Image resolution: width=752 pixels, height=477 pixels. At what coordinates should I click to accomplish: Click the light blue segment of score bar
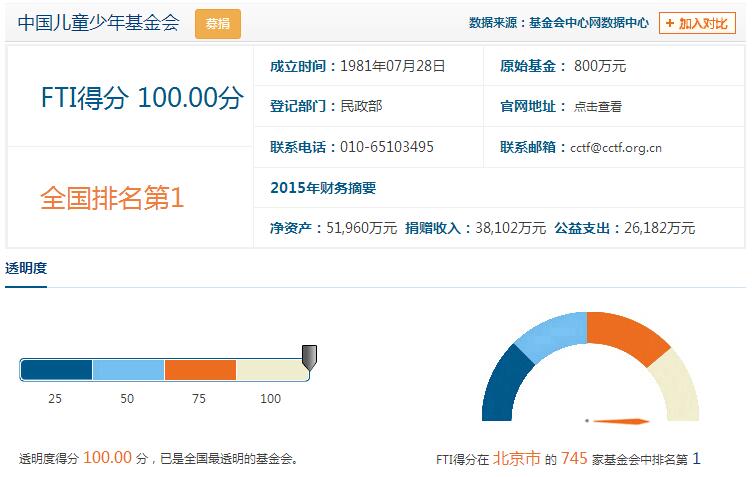pyautogui.click(x=128, y=370)
